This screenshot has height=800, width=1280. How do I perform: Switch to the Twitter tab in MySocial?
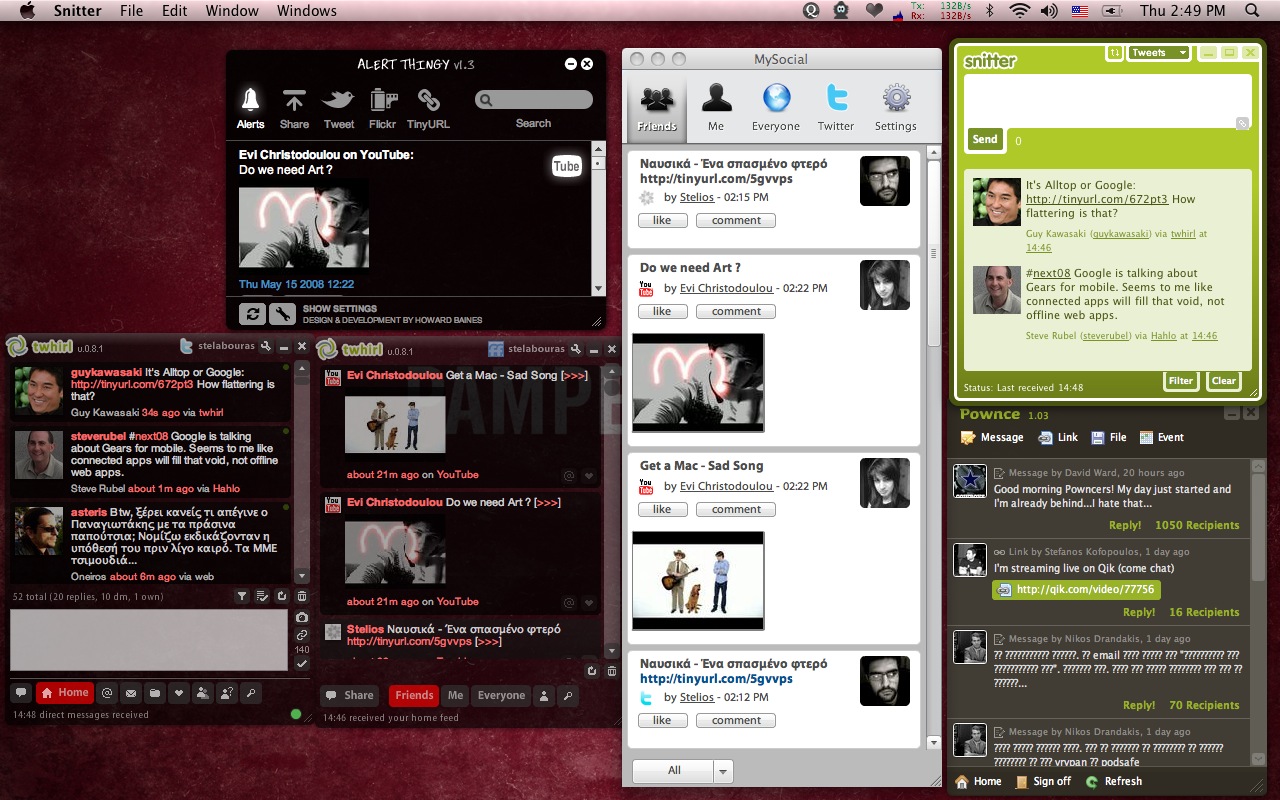tap(836, 109)
